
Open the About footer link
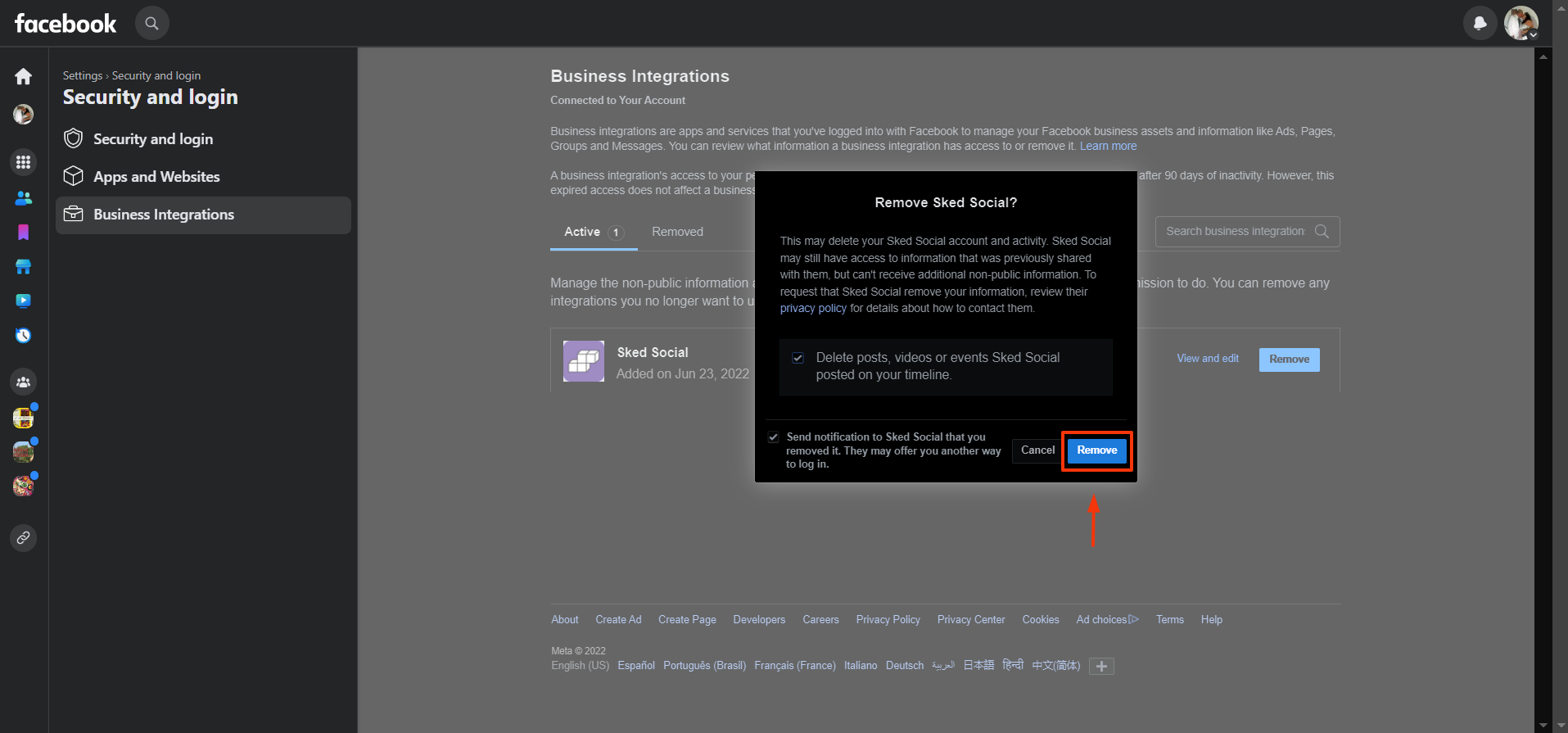tap(565, 620)
